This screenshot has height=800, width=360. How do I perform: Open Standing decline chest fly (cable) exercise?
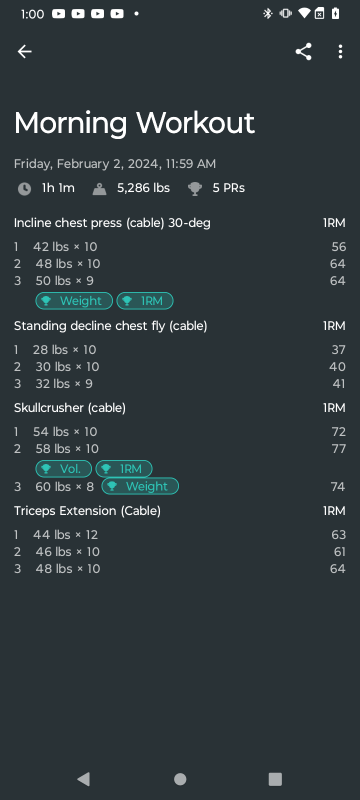point(111,326)
